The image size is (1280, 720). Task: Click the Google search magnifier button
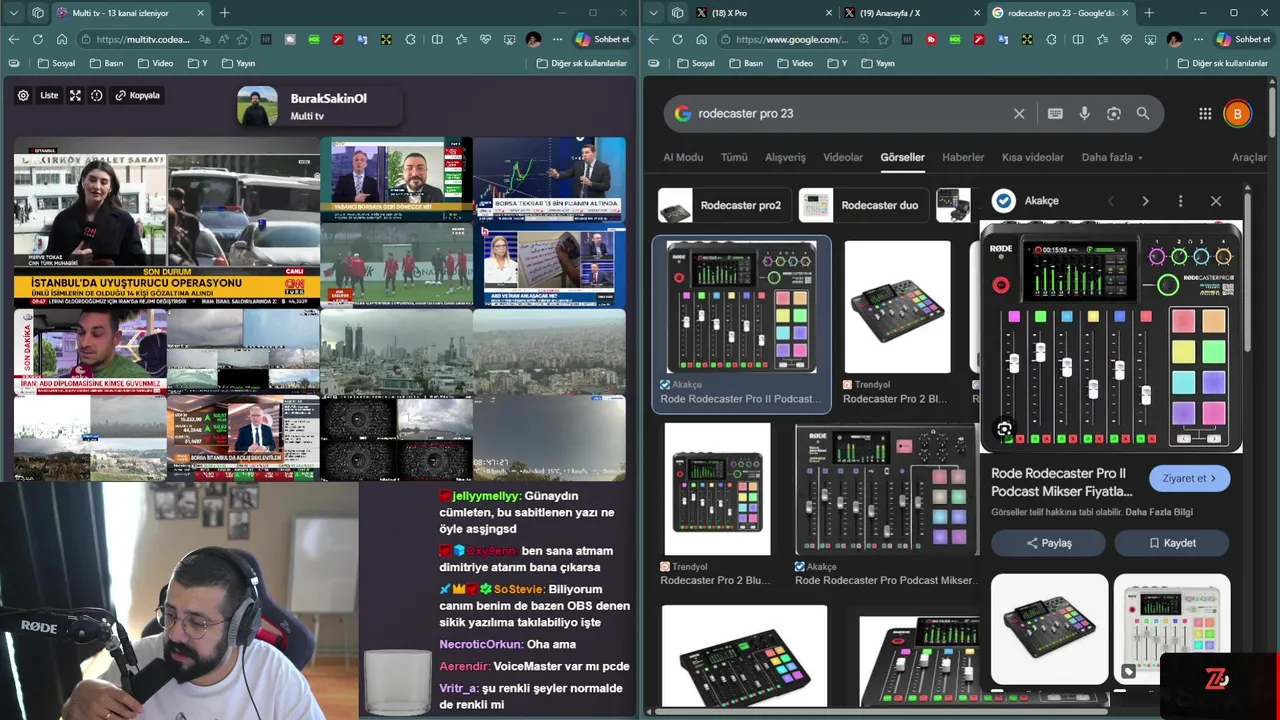pos(1143,114)
